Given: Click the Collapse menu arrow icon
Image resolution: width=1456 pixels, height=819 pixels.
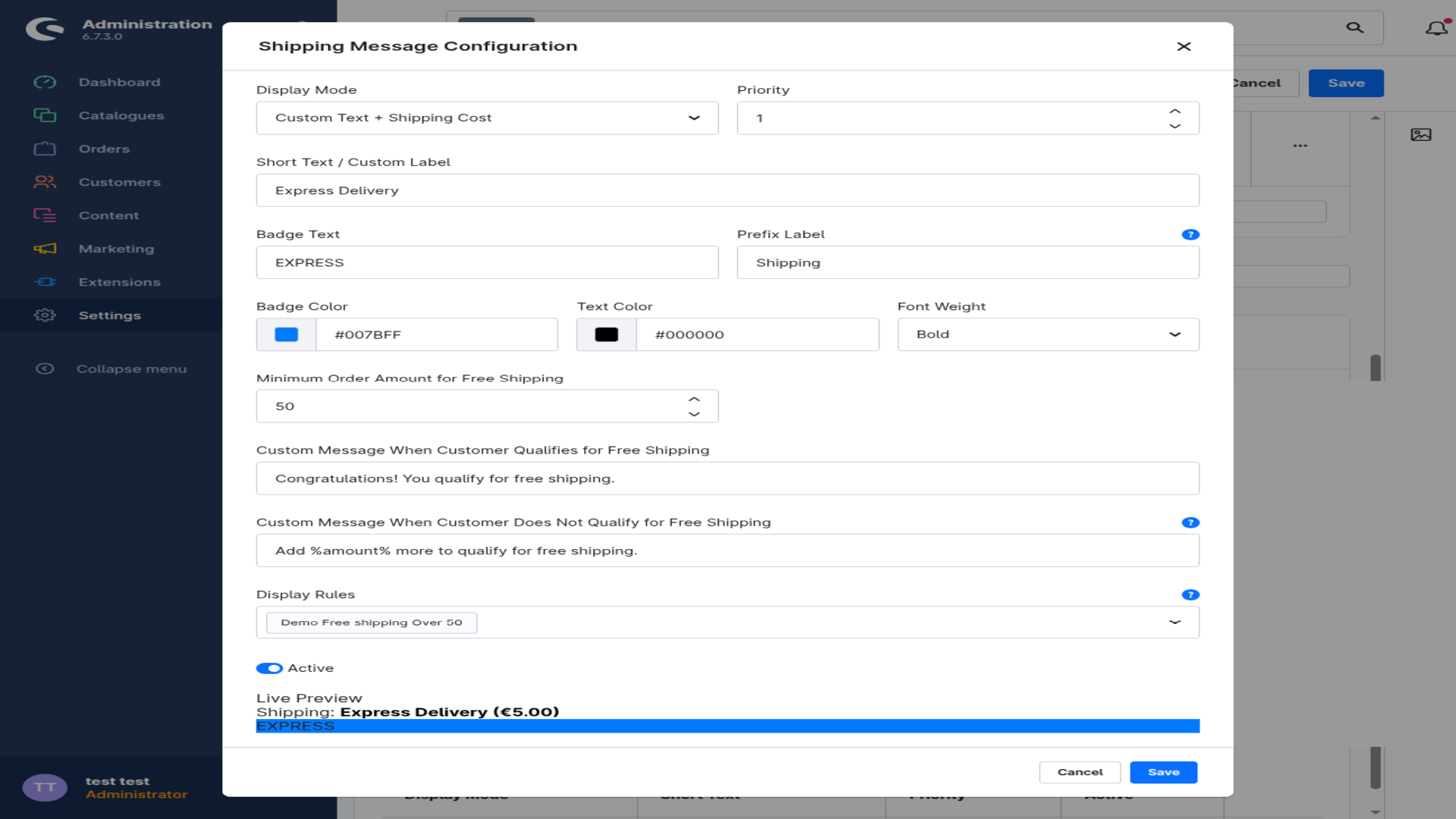Looking at the screenshot, I should click(45, 369).
